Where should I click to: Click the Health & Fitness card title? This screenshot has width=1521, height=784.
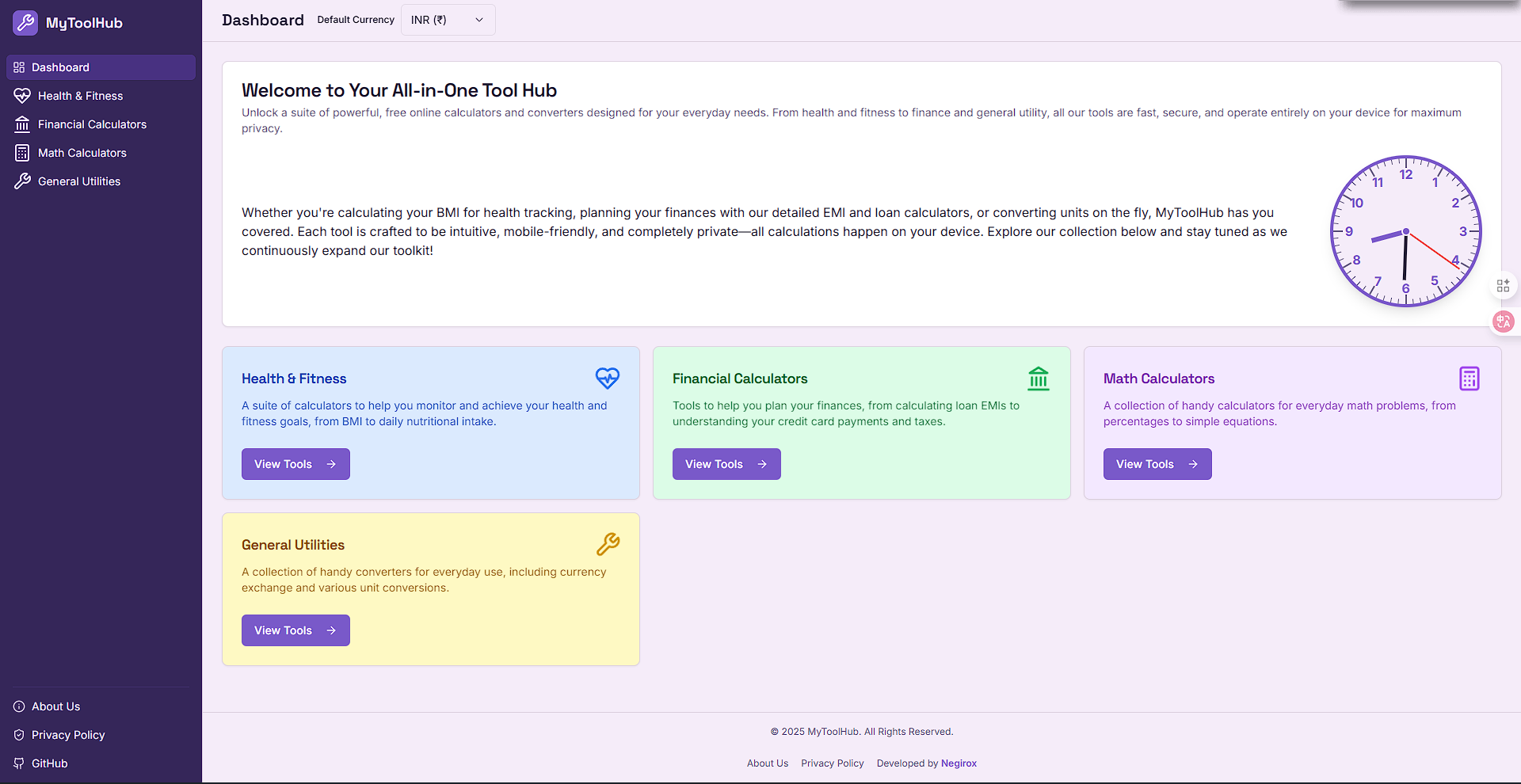tap(294, 379)
